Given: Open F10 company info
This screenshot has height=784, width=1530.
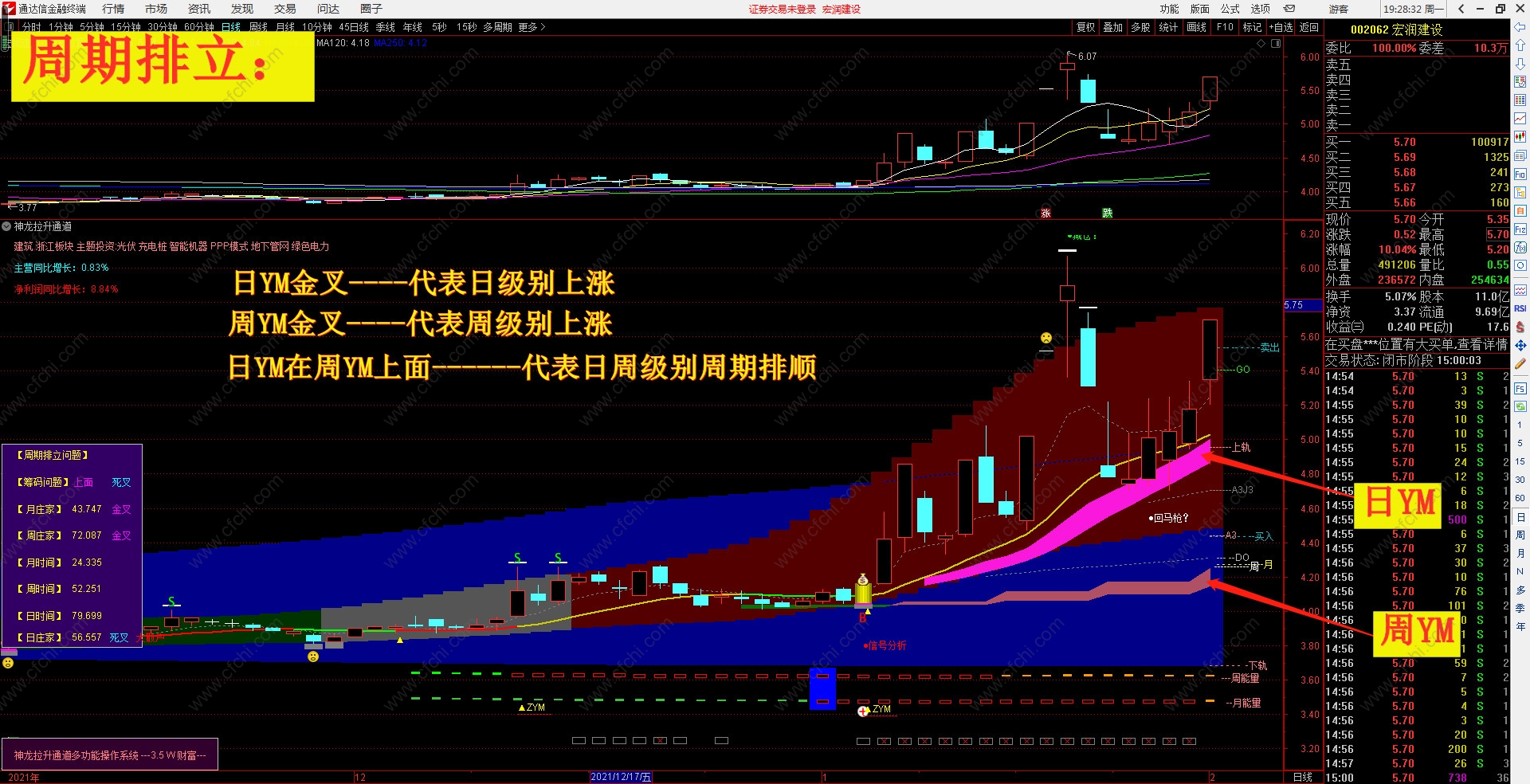Looking at the screenshot, I should tap(1225, 27).
